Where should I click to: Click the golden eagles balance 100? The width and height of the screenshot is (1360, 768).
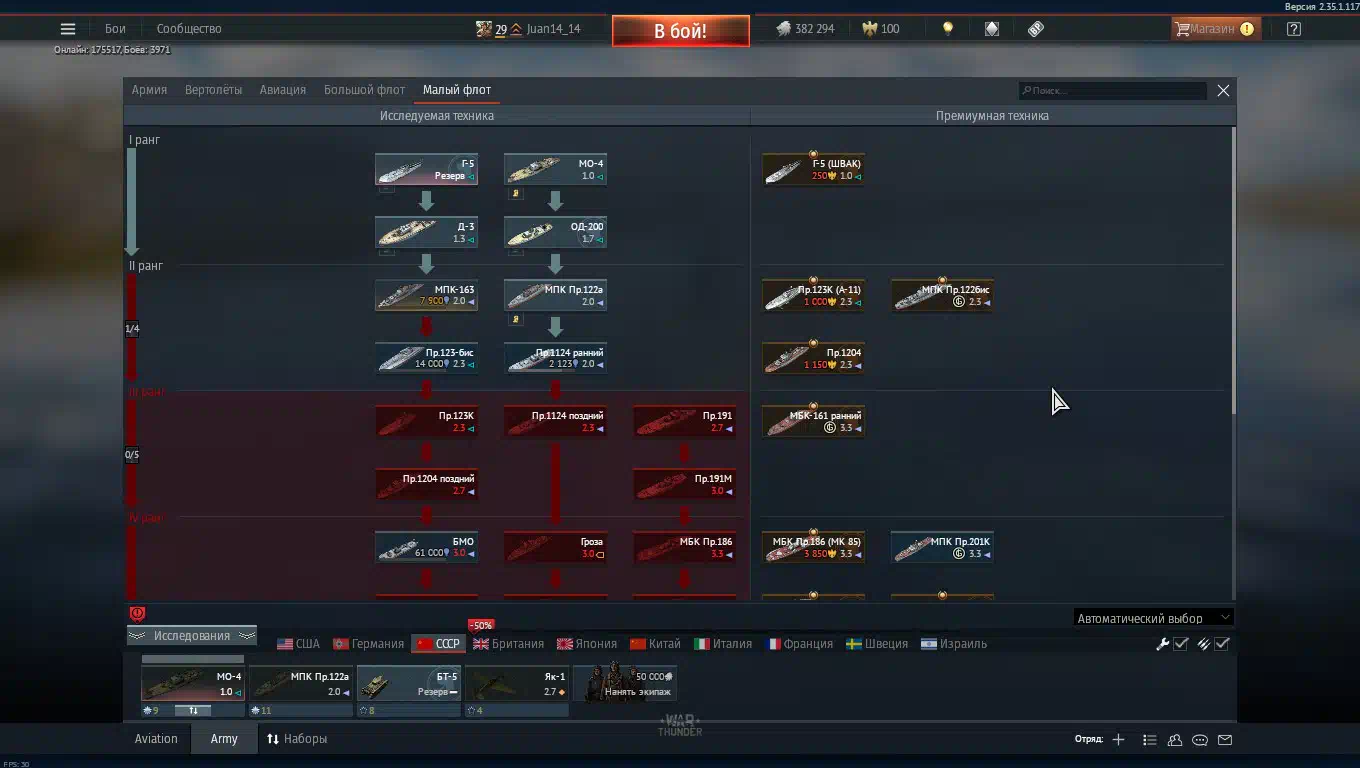click(x=881, y=29)
